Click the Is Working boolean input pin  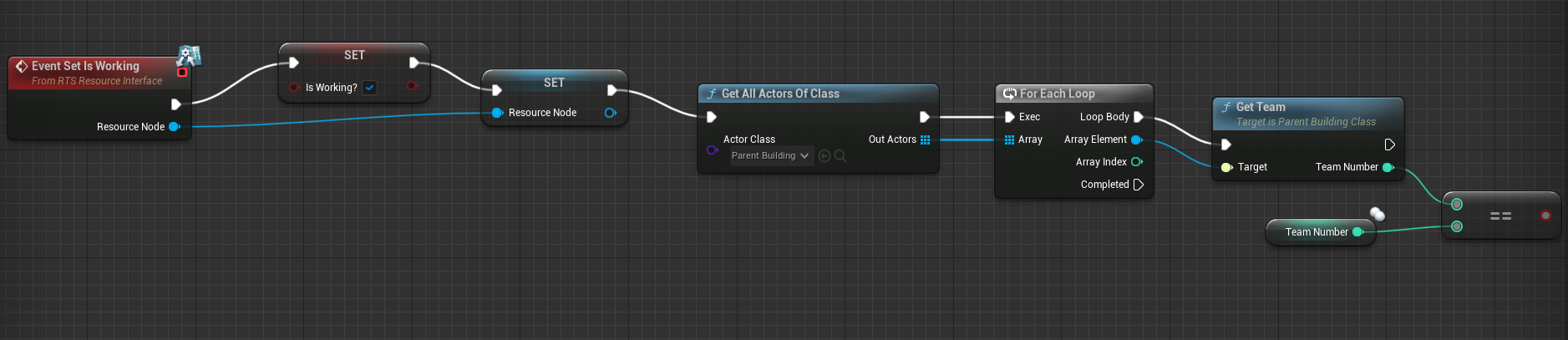click(294, 87)
